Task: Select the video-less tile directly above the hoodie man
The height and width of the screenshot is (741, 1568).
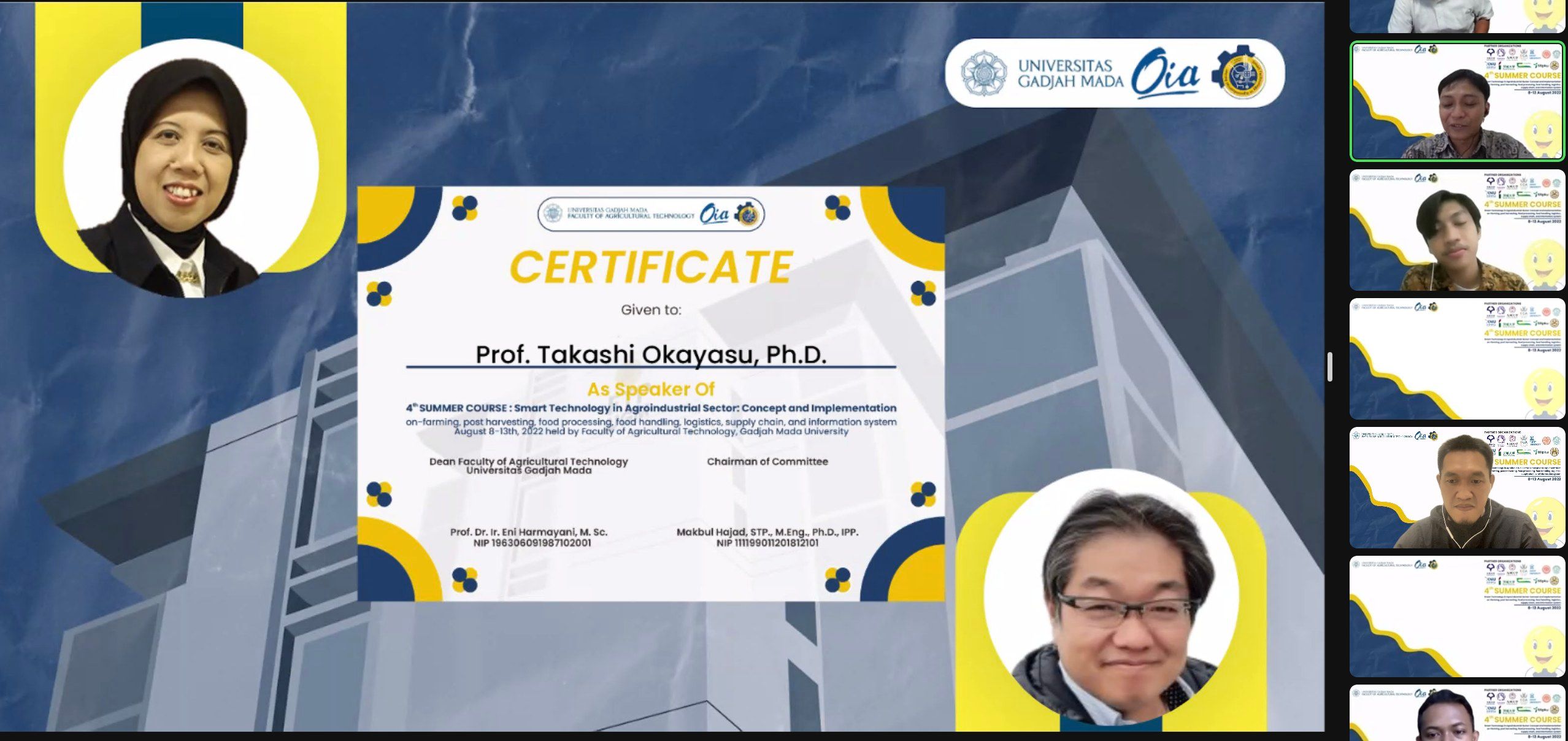Action: pyautogui.click(x=1457, y=359)
